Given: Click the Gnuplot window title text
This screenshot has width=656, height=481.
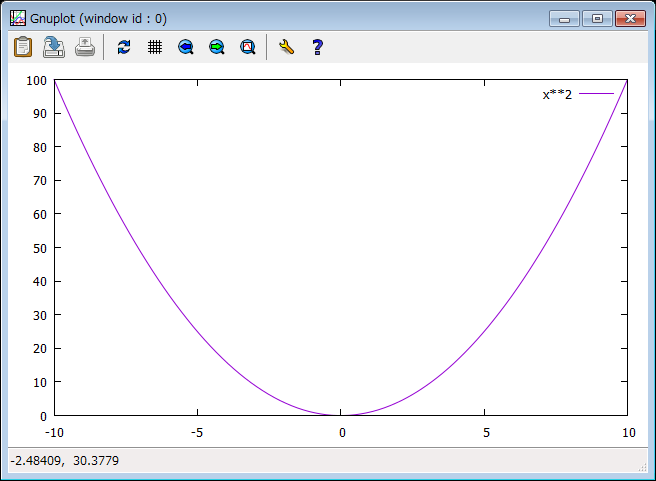Looking at the screenshot, I should pyautogui.click(x=98, y=18).
